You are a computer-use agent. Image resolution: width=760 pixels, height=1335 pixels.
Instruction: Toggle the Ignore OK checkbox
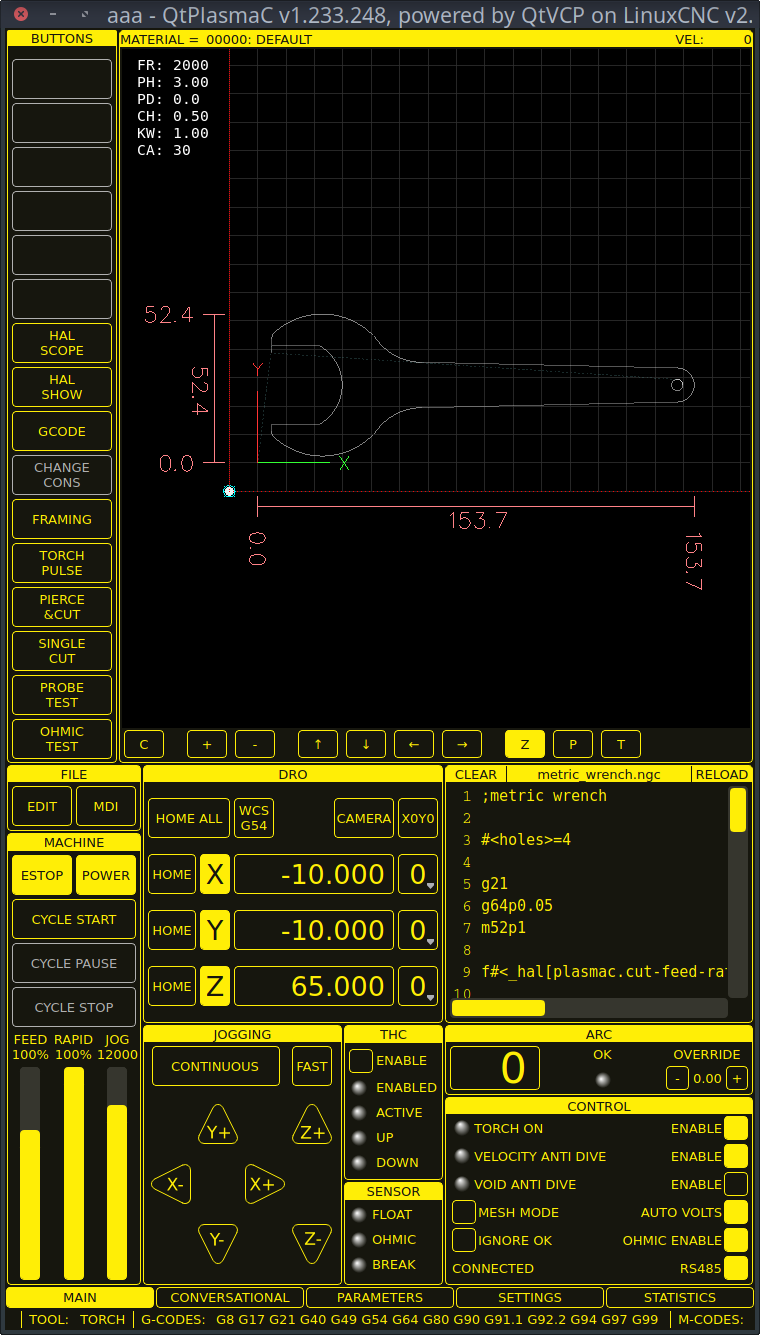point(464,1240)
